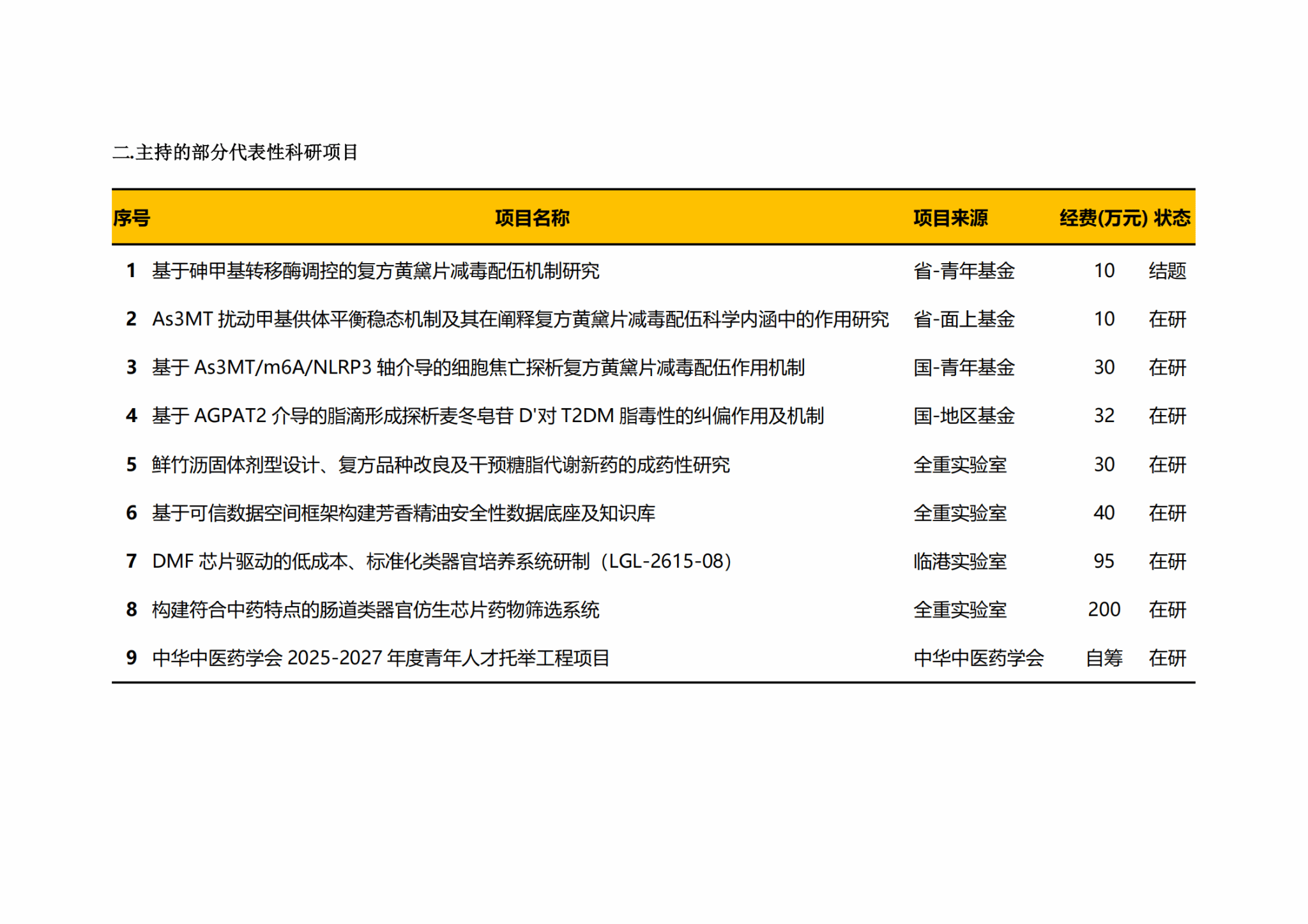Select the As3MT 扰动甲基供体平衡稳态 project title
Image resolution: width=1308 pixels, height=924 pixels.
point(520,319)
